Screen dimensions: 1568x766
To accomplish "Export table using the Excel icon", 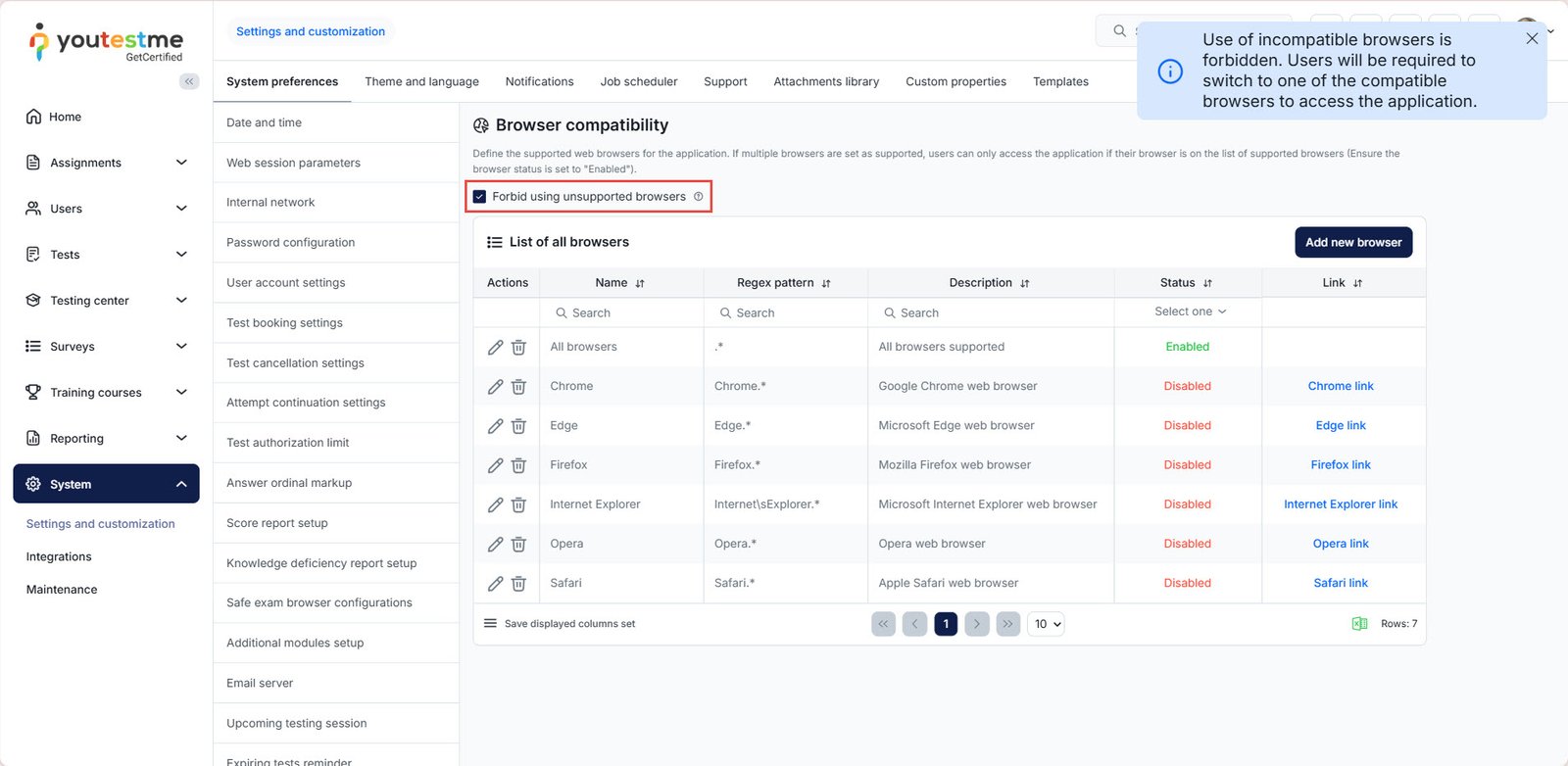I will coord(1359,624).
